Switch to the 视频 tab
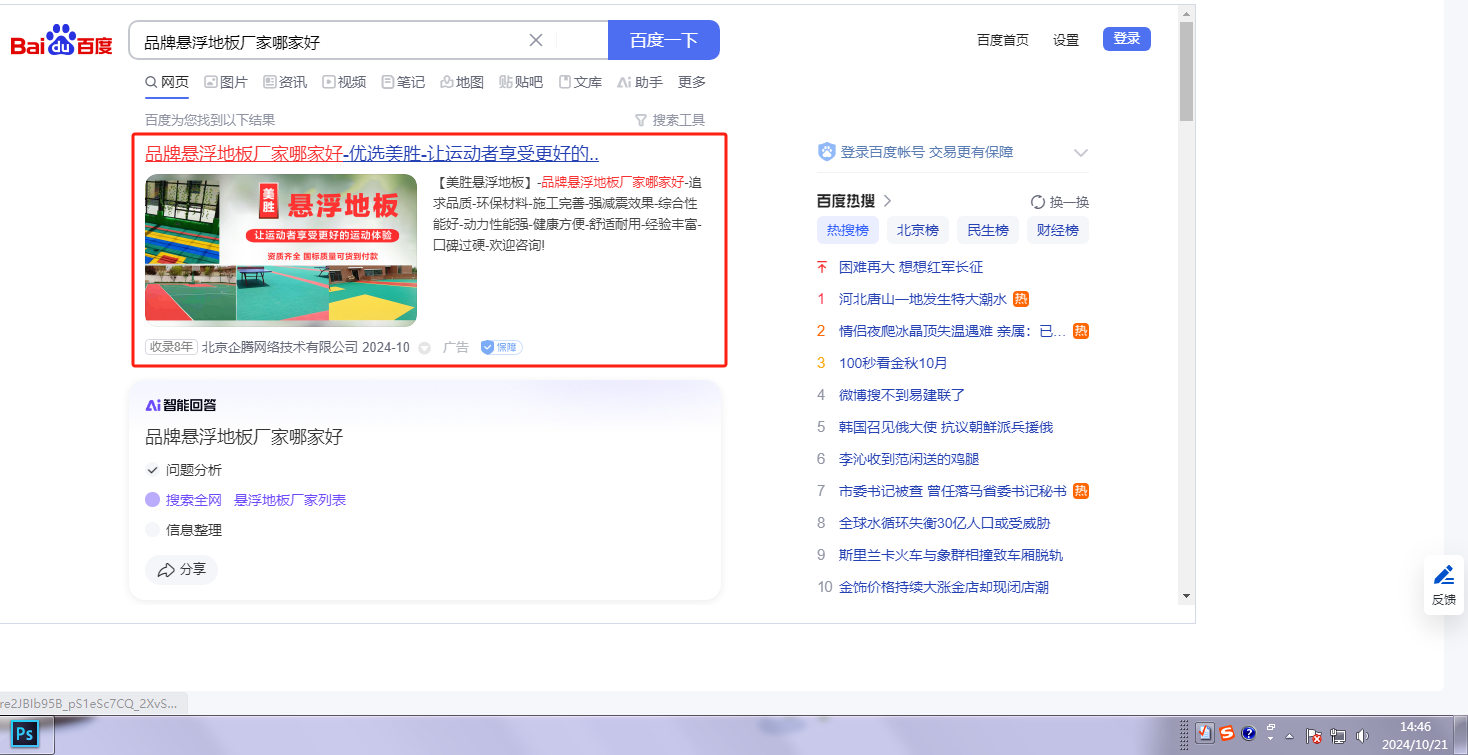Screen dimensions: 1468x755 (344, 82)
